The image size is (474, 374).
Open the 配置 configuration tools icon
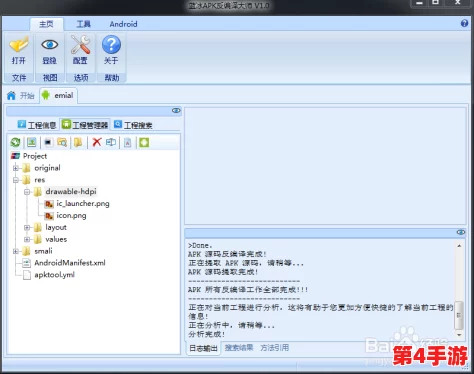point(80,45)
